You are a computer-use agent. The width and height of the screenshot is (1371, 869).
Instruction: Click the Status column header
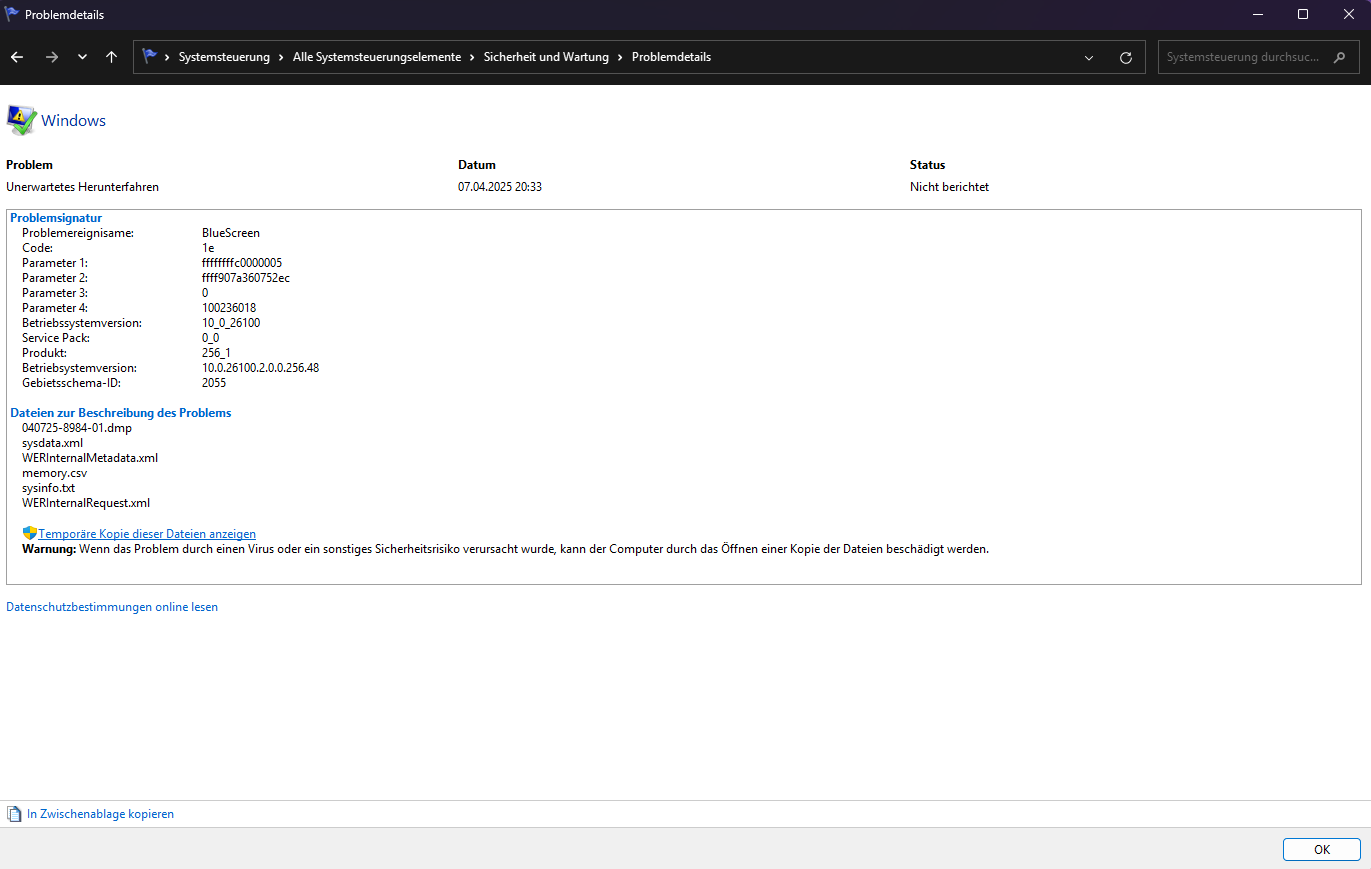point(927,165)
